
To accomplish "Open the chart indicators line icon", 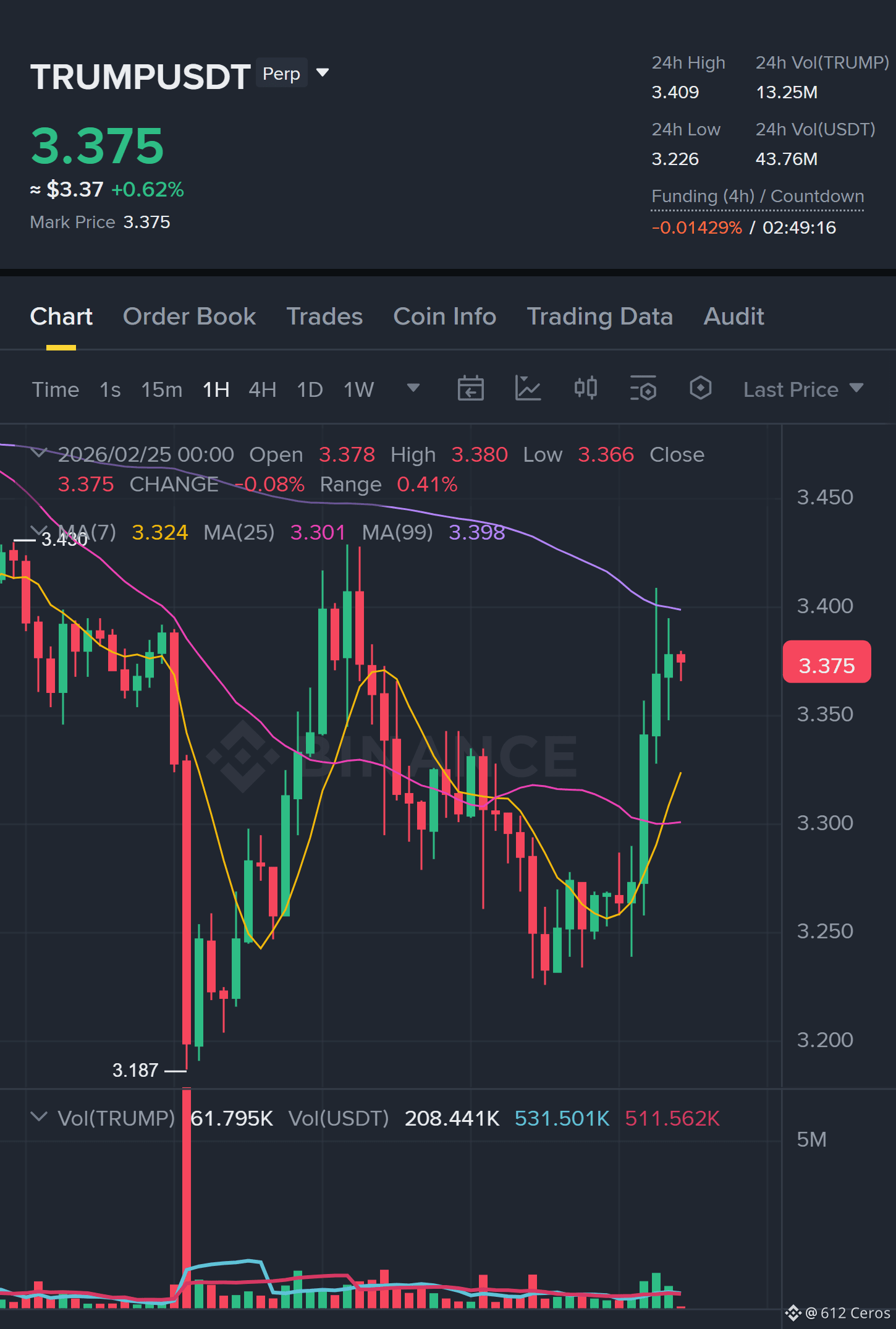I will (528, 389).
